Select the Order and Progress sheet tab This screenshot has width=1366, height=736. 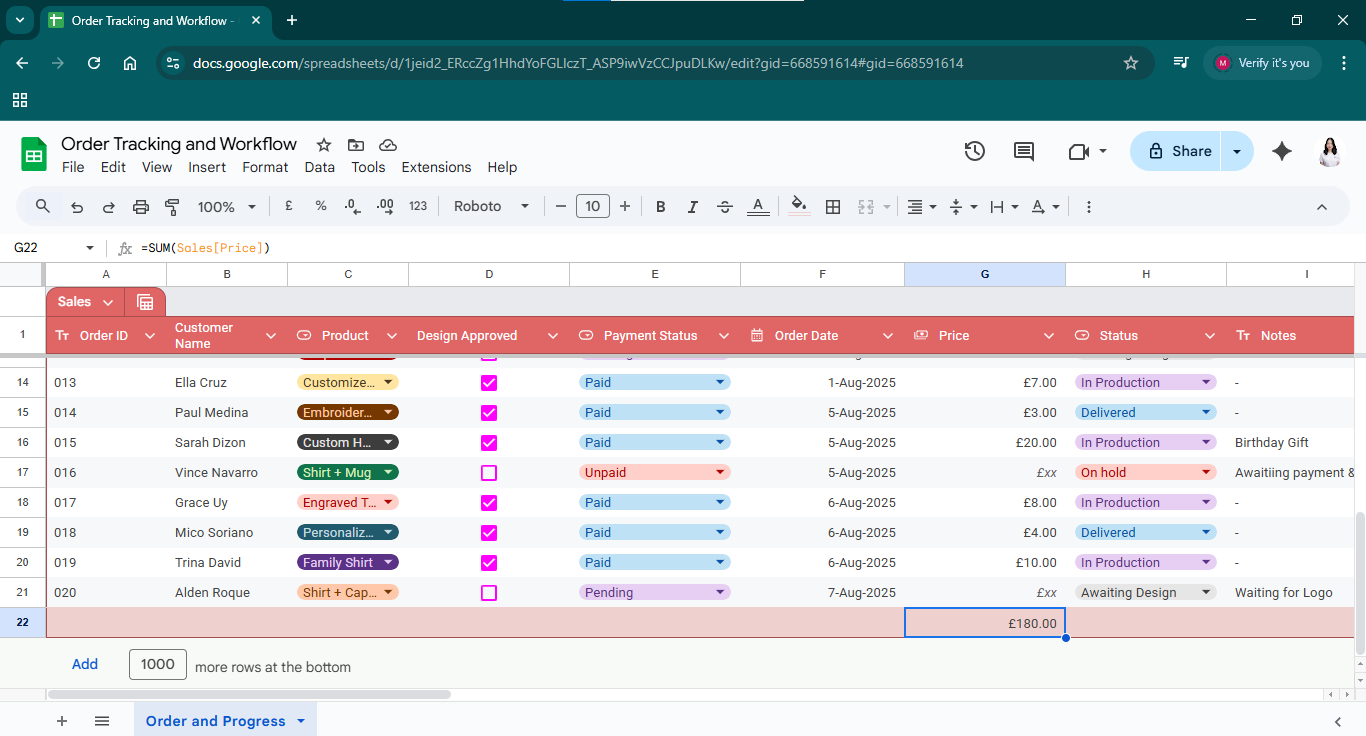pos(215,721)
